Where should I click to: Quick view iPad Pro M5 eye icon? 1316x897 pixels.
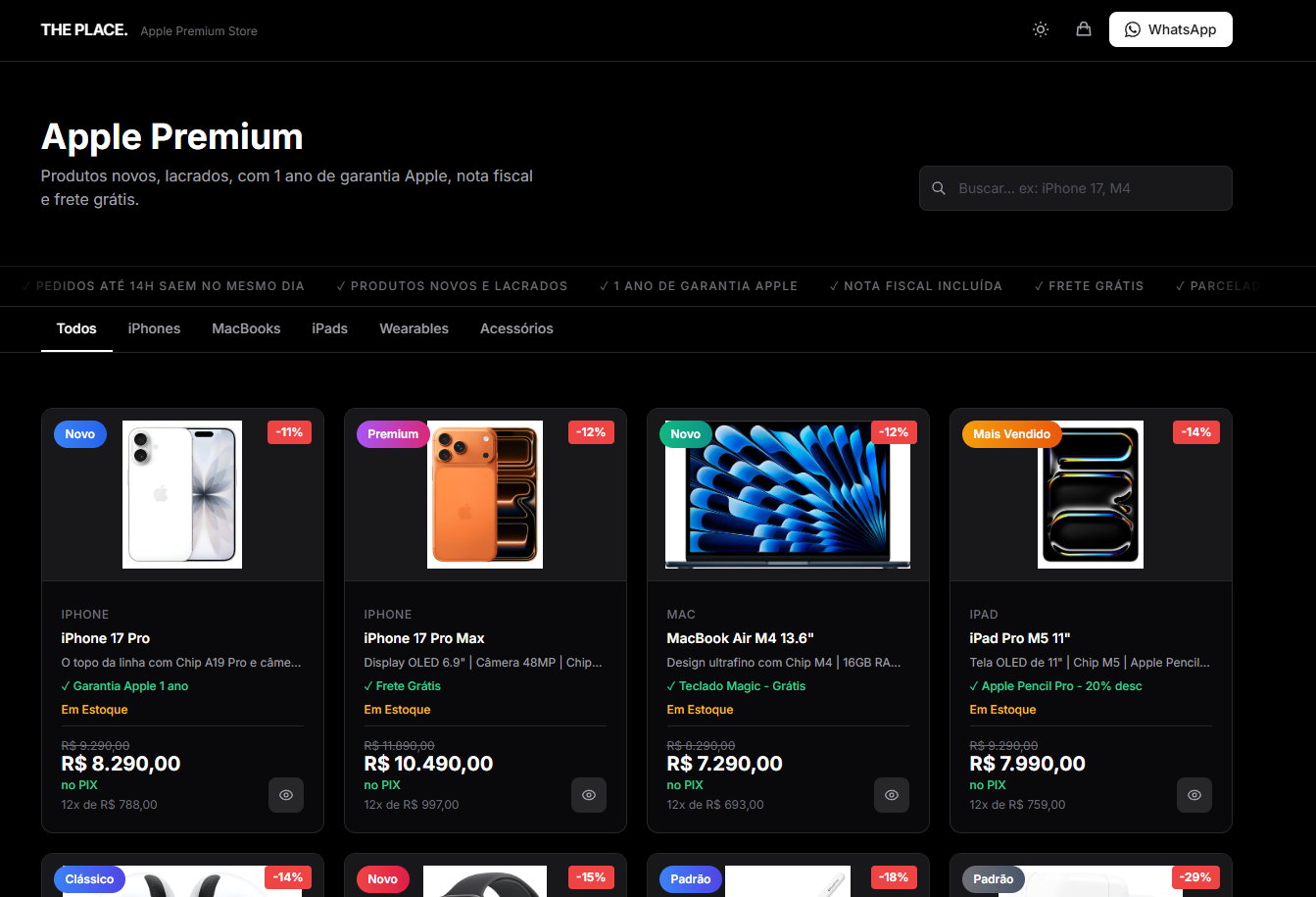1194,795
